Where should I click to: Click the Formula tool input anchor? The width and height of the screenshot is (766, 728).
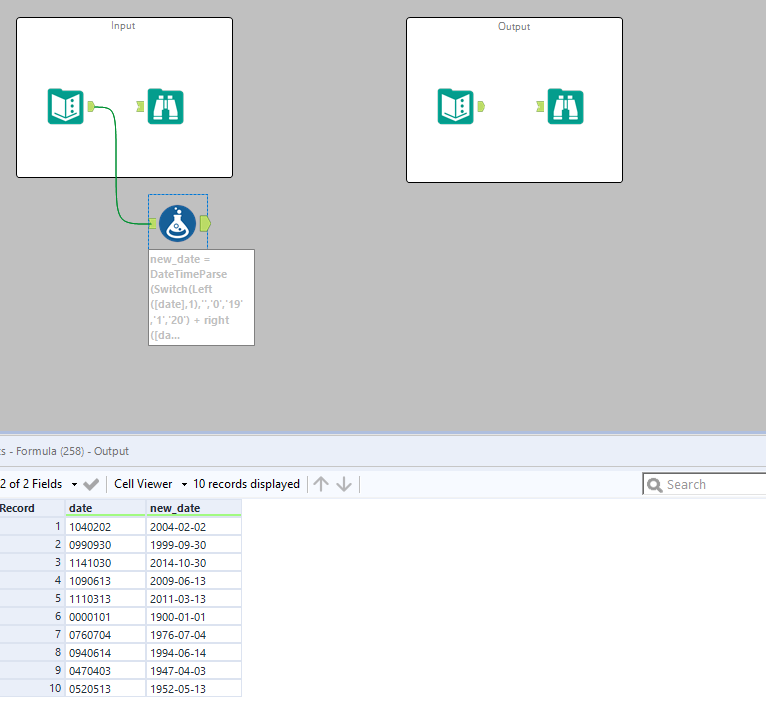(x=153, y=224)
